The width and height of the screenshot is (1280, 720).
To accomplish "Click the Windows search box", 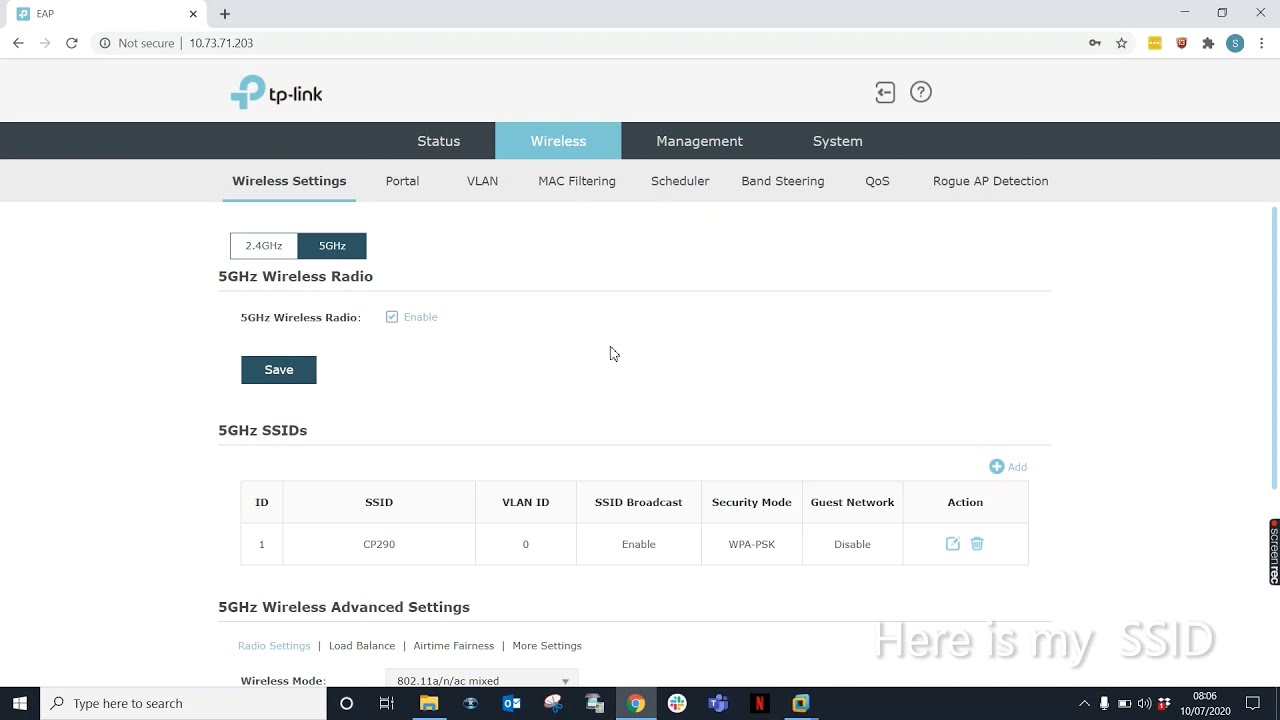I will click(x=183, y=703).
